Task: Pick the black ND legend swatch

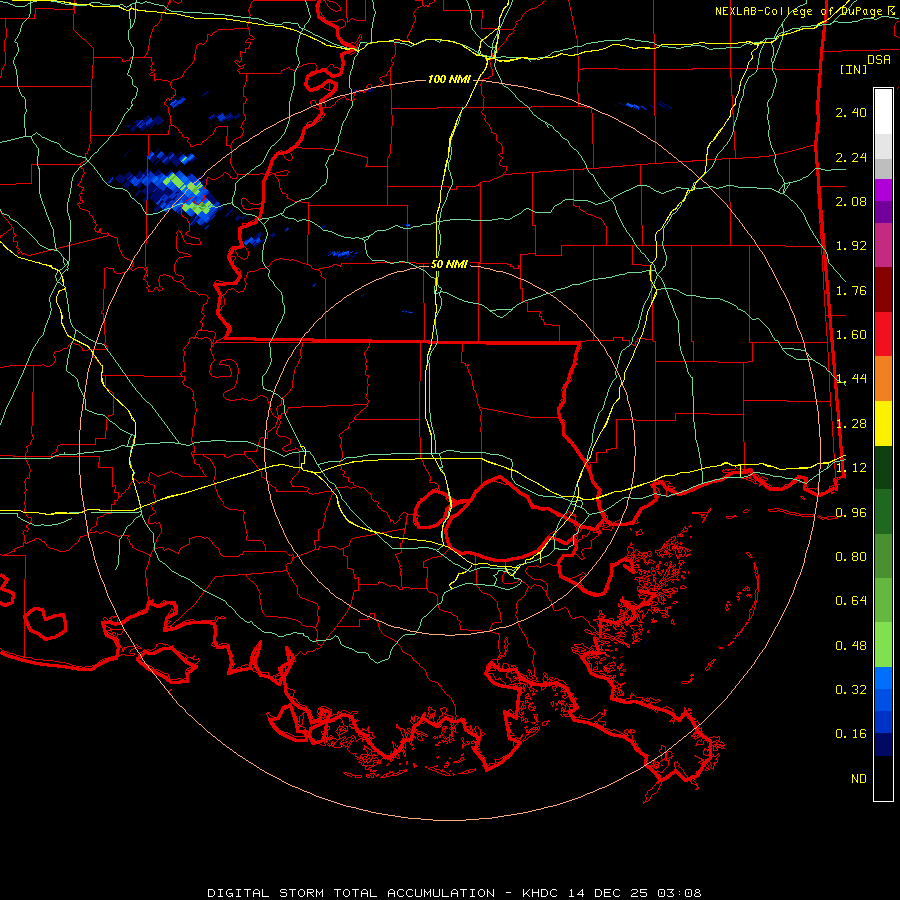Action: pos(883,778)
